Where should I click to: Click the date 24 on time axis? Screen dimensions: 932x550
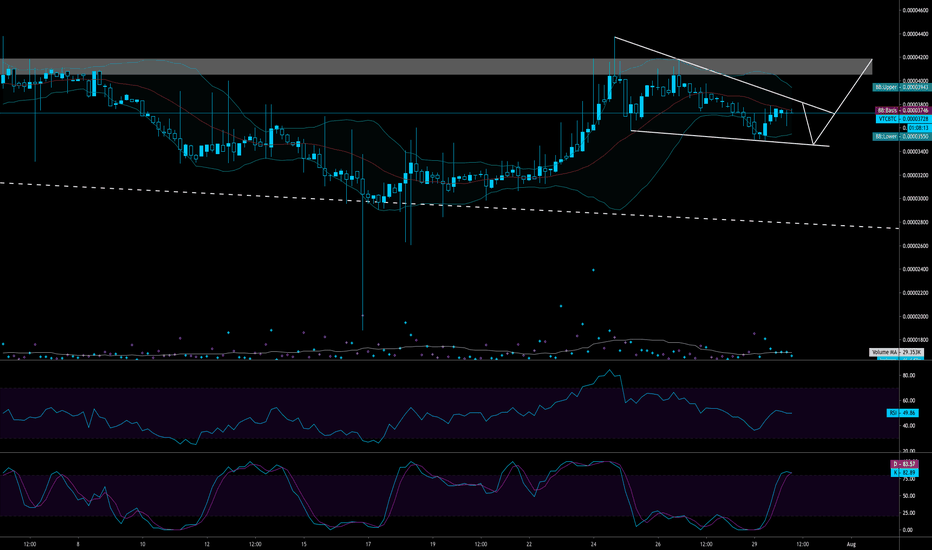(593, 544)
